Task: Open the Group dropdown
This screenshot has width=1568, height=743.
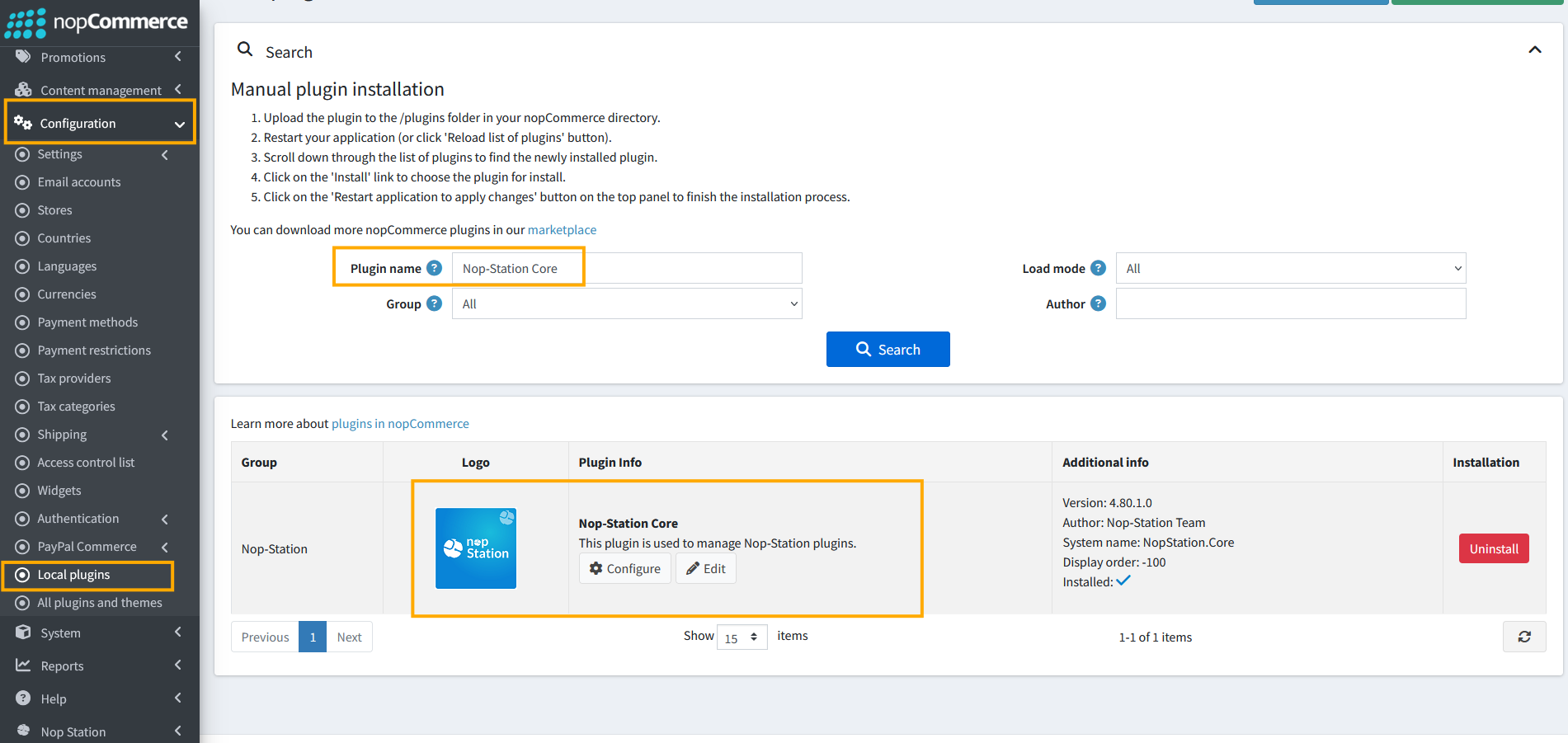Action: (627, 303)
